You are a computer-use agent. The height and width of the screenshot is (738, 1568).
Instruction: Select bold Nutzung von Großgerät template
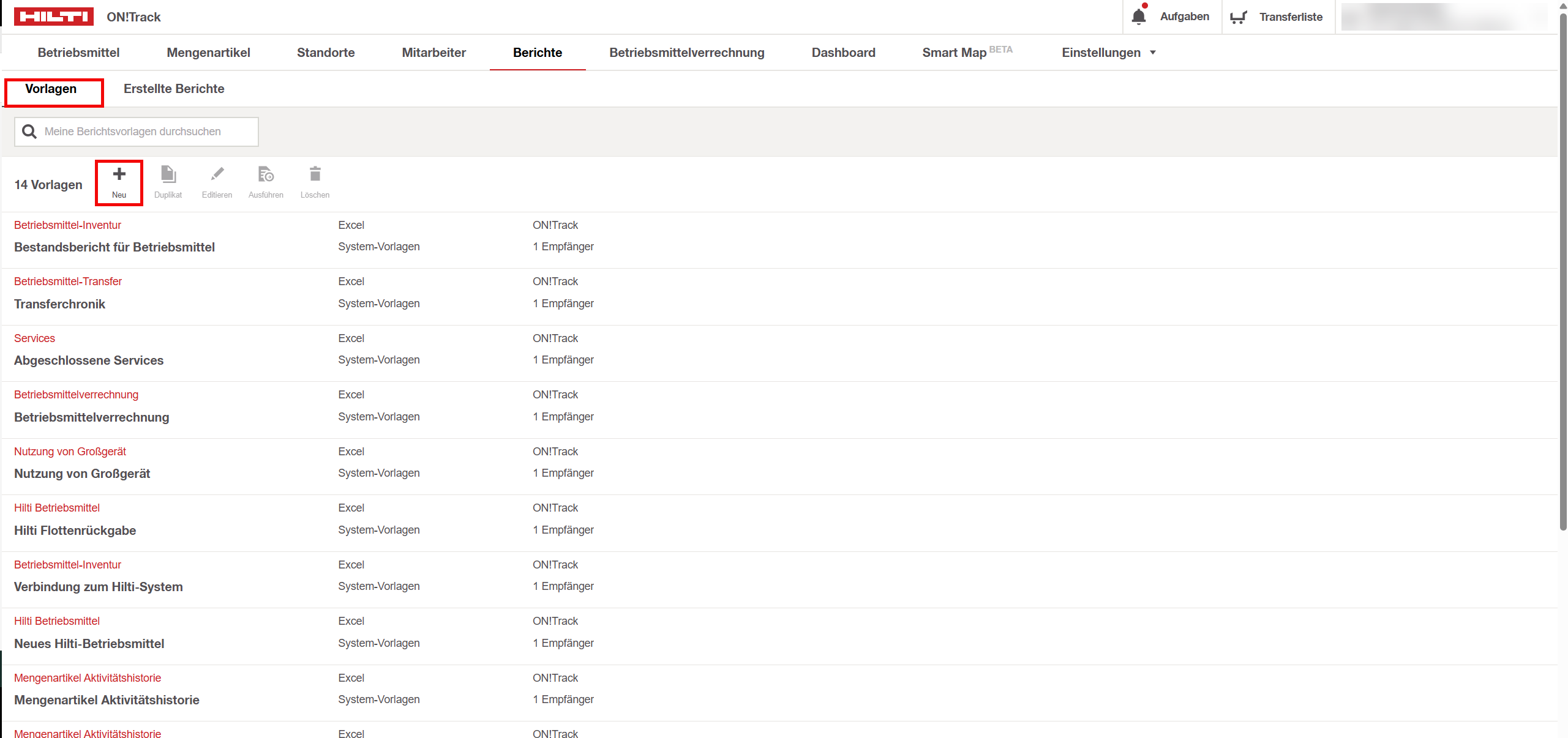(x=82, y=474)
